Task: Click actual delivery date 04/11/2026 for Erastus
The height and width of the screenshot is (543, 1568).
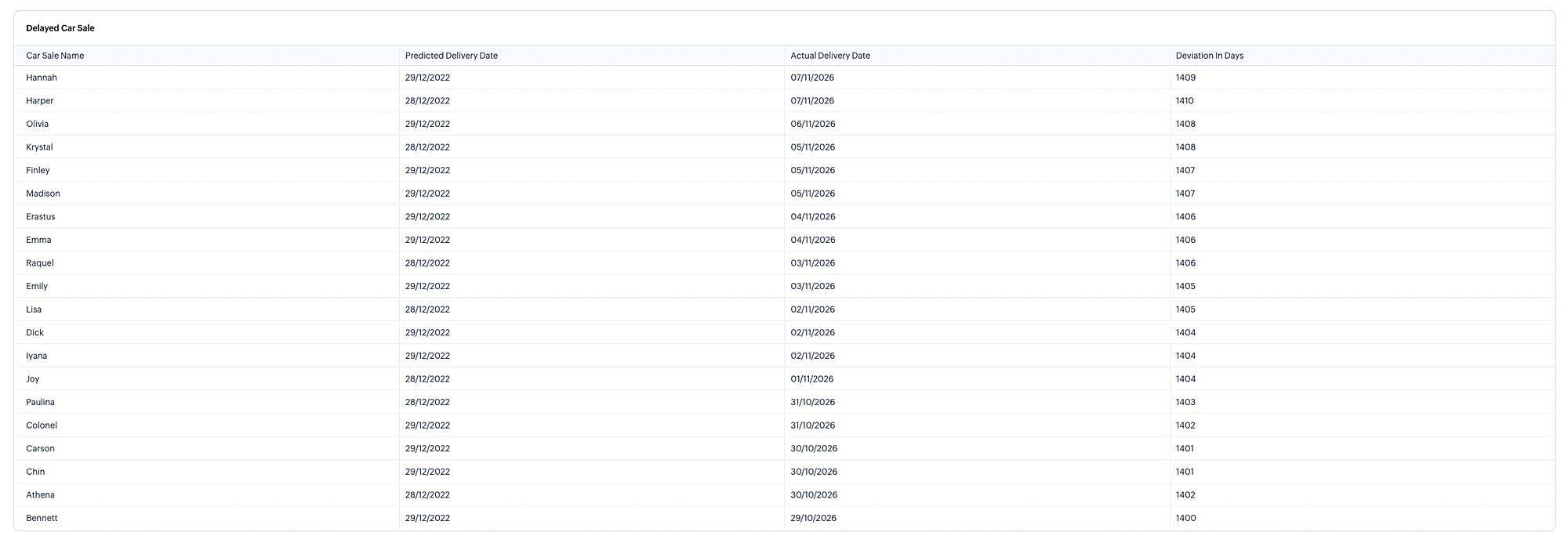Action: (x=813, y=217)
